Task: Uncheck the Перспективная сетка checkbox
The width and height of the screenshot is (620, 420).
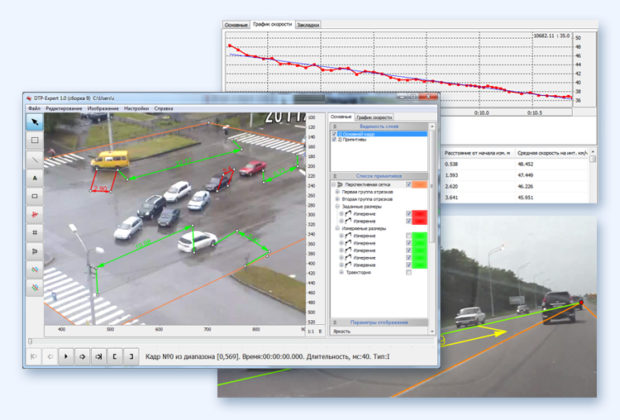Action: click(x=409, y=185)
